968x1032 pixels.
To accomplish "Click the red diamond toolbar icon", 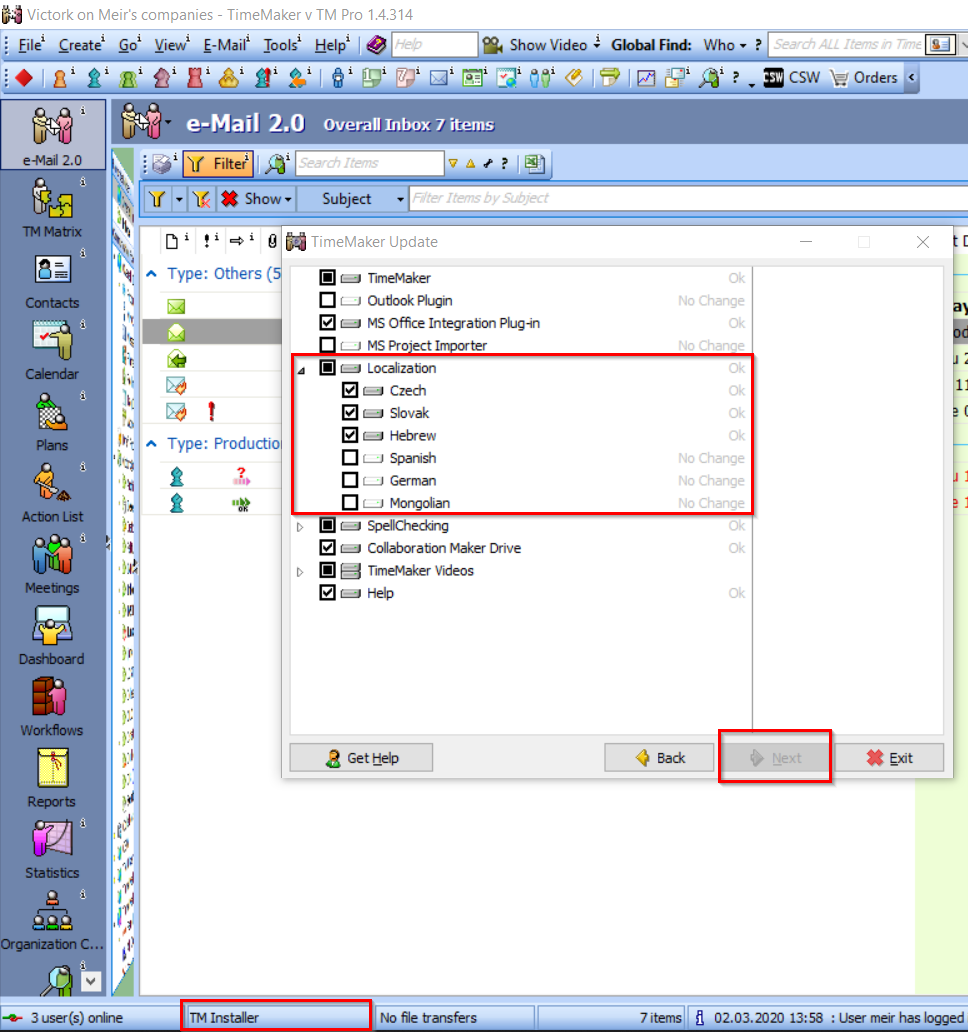I will [x=24, y=78].
